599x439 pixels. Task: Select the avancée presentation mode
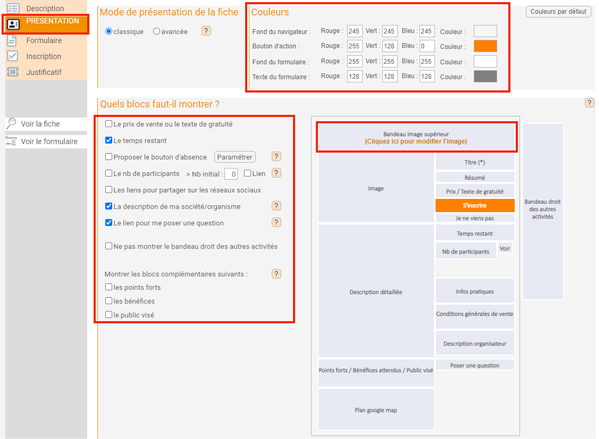tap(156, 31)
